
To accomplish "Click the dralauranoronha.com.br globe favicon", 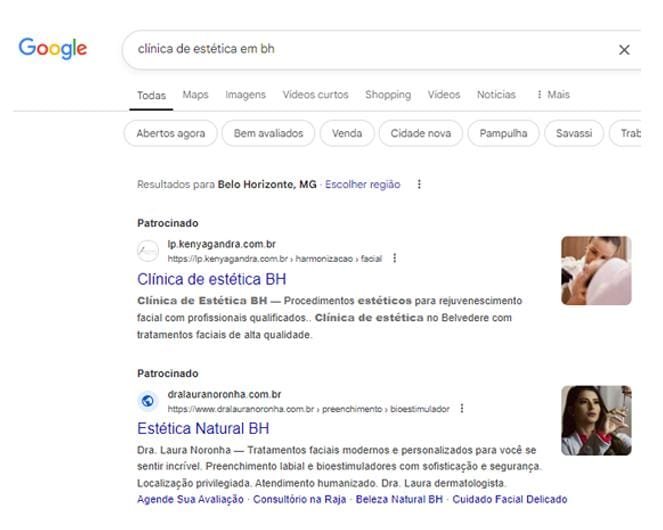I will pos(148,401).
